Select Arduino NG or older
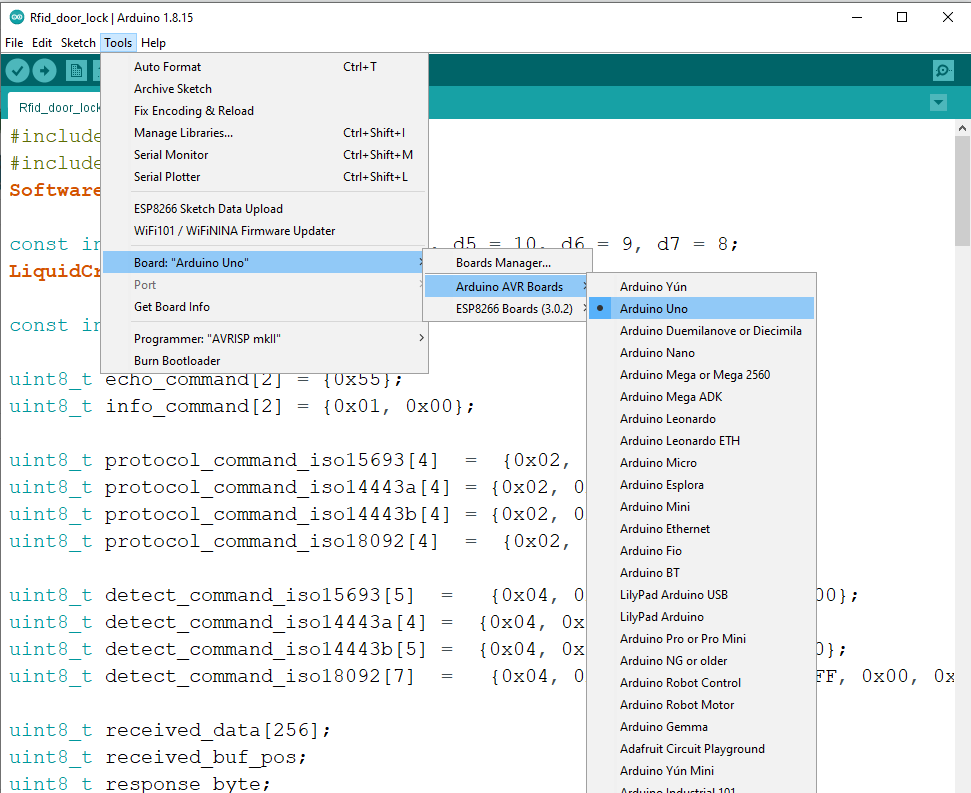971x793 pixels. pos(701,661)
